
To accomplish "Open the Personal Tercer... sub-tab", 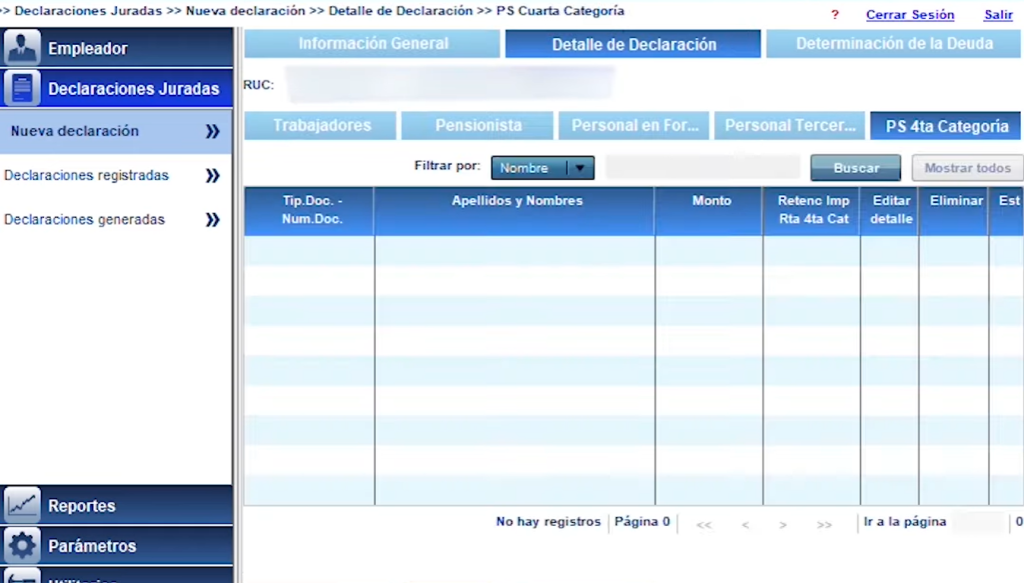I will tap(789, 126).
